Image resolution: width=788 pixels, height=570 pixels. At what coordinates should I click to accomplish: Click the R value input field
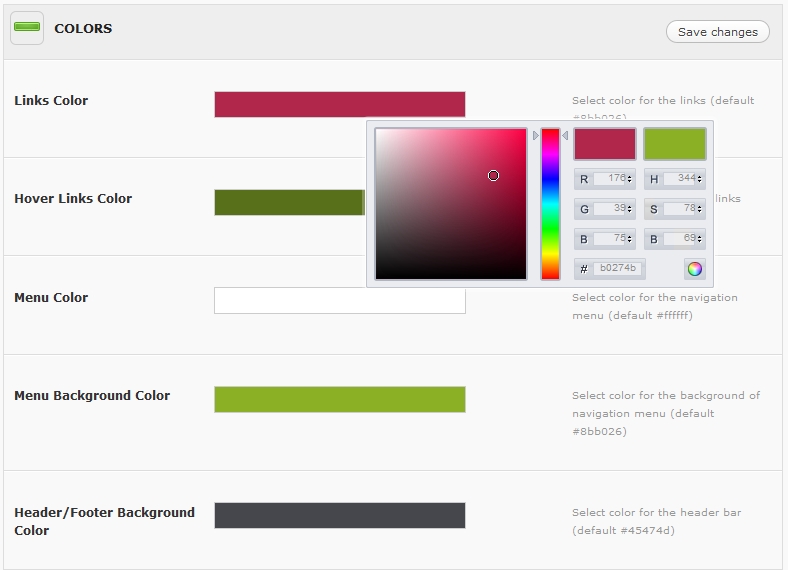(609, 179)
